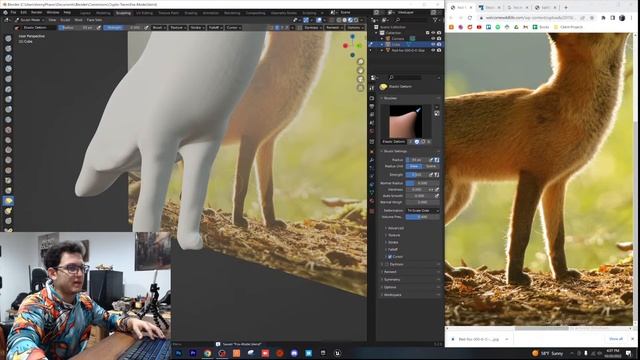This screenshot has width=640, height=360.
Task: Open the Face Sets menu
Action: click(x=94, y=20)
